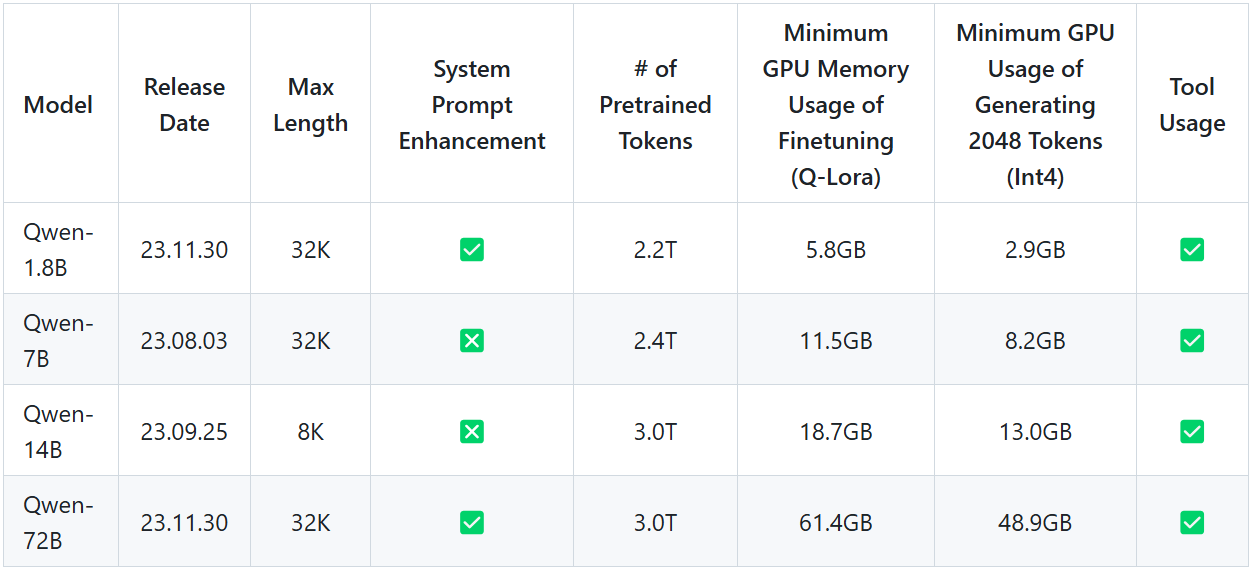This screenshot has height=570, width=1252.
Task: Select the Release Date column header
Action: [x=184, y=105]
